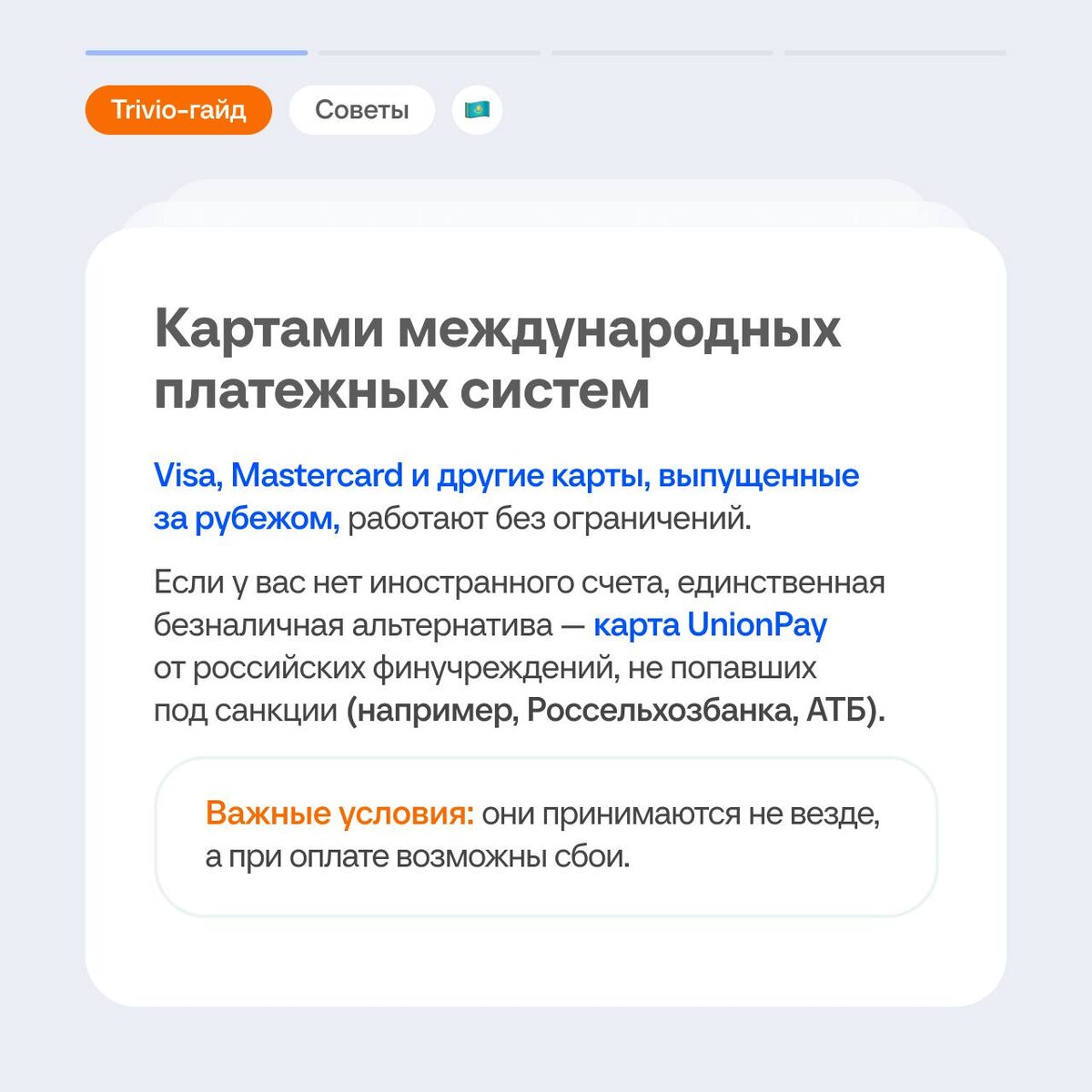
Task: Click blue text "карта UnionPay"
Action: tap(710, 626)
